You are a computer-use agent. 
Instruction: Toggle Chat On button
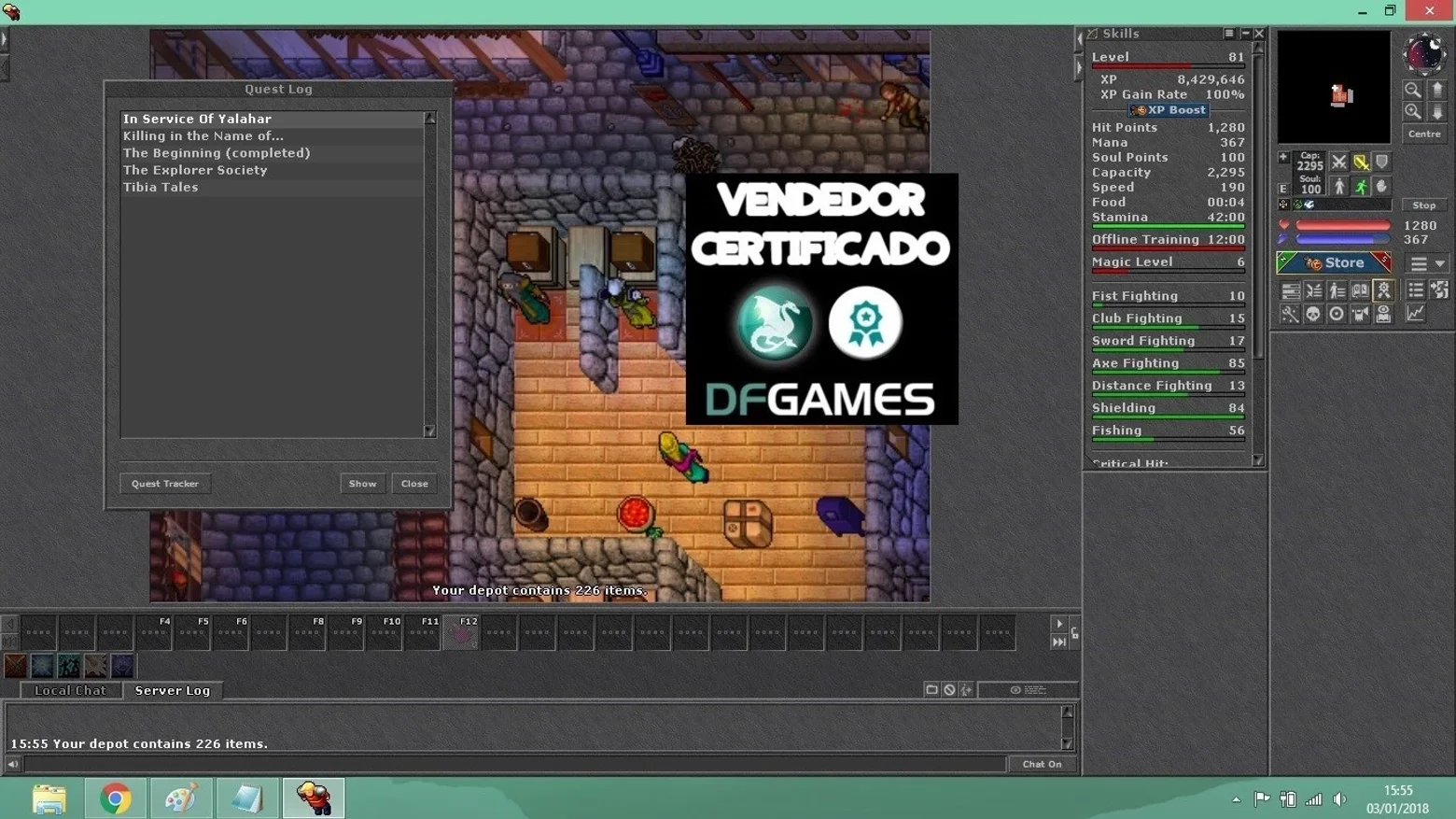click(1043, 764)
